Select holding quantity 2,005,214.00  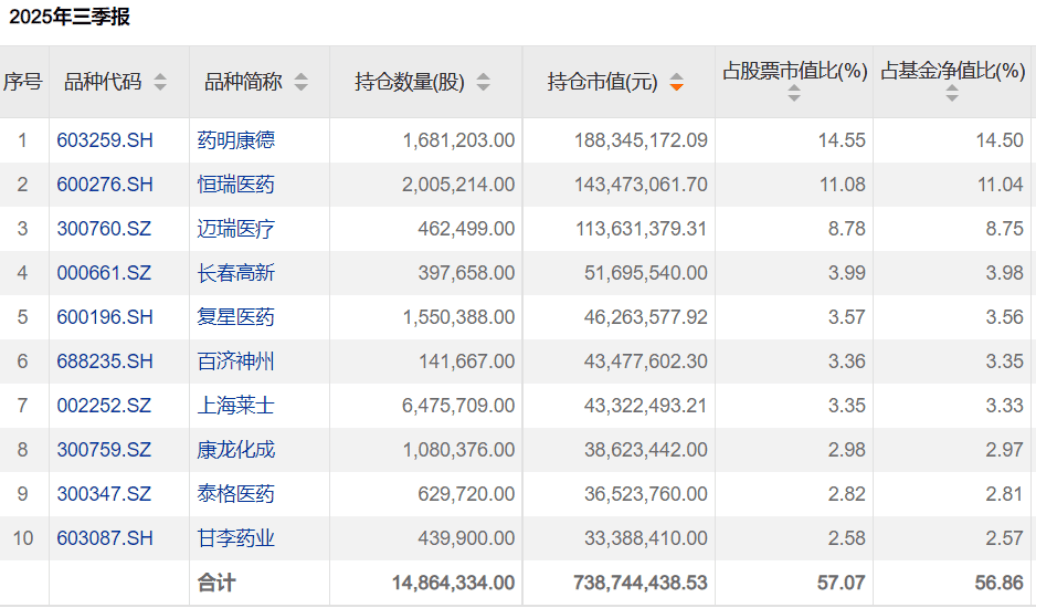pyautogui.click(x=458, y=185)
